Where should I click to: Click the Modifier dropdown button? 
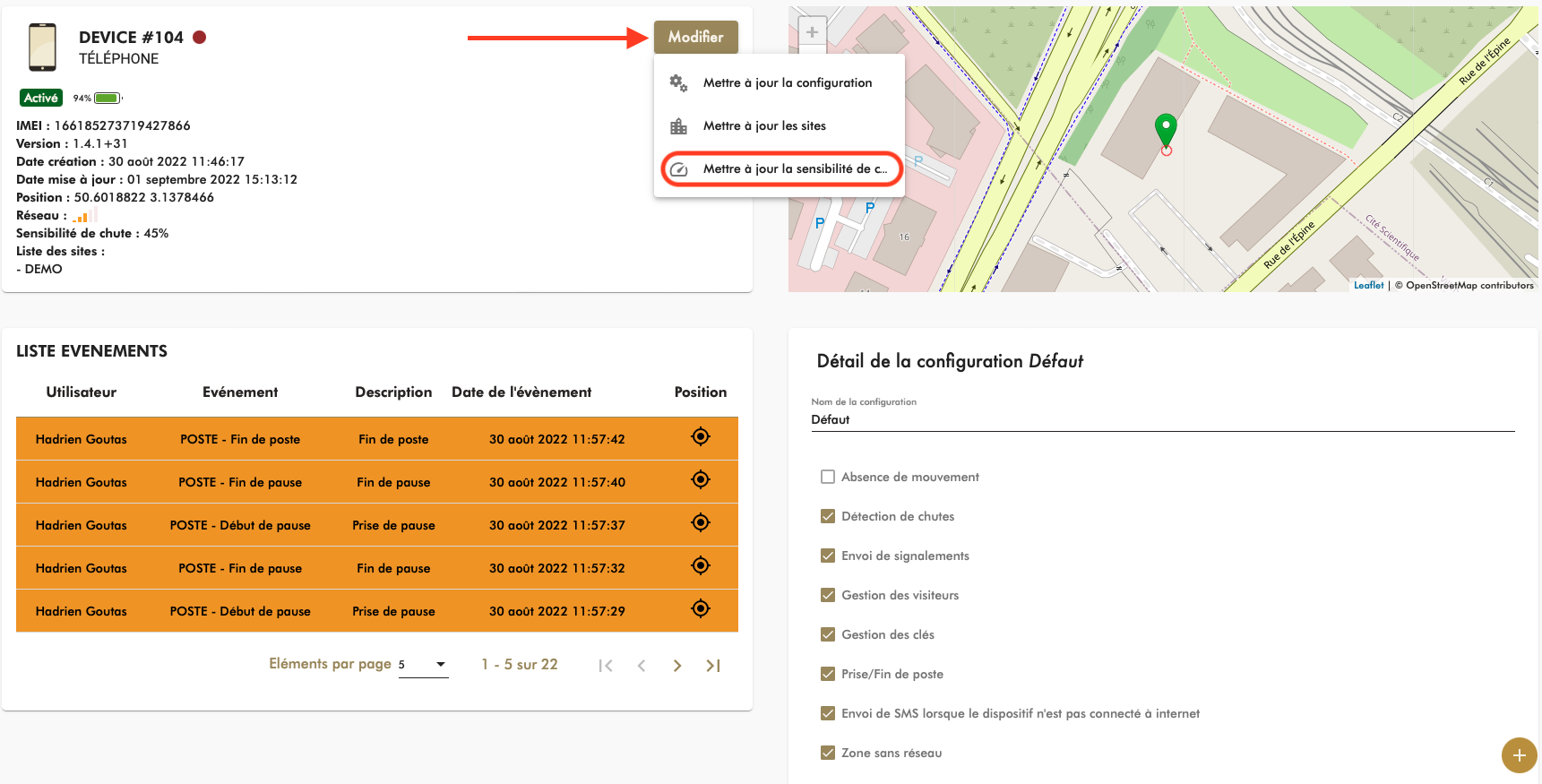(x=695, y=37)
